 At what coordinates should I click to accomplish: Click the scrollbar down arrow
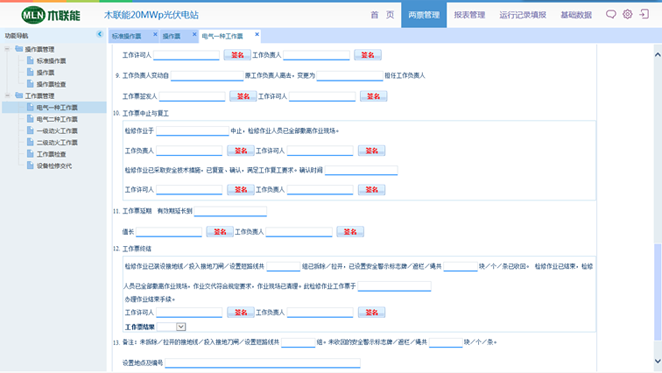point(657,361)
